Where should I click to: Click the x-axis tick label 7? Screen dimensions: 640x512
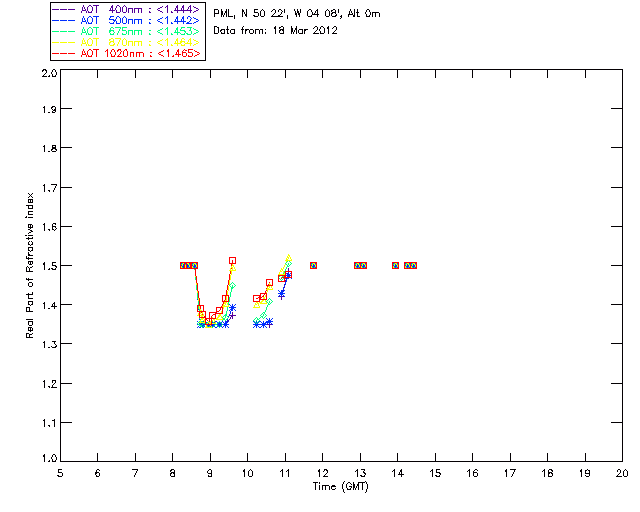coord(135,473)
